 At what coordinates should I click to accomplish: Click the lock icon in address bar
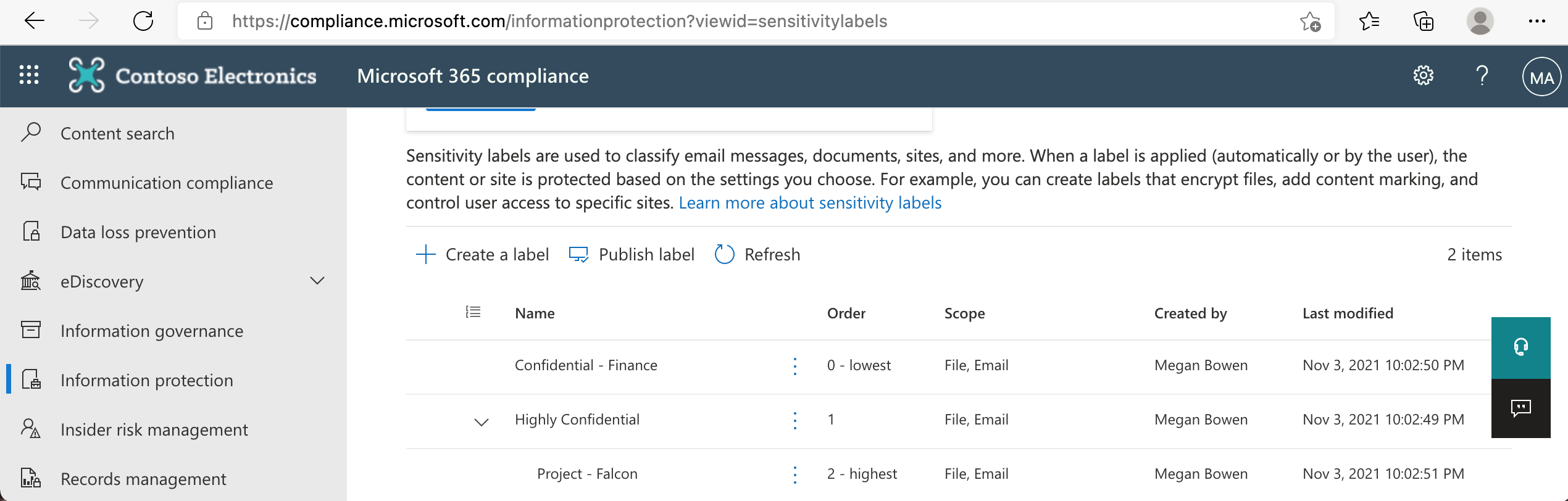(205, 22)
